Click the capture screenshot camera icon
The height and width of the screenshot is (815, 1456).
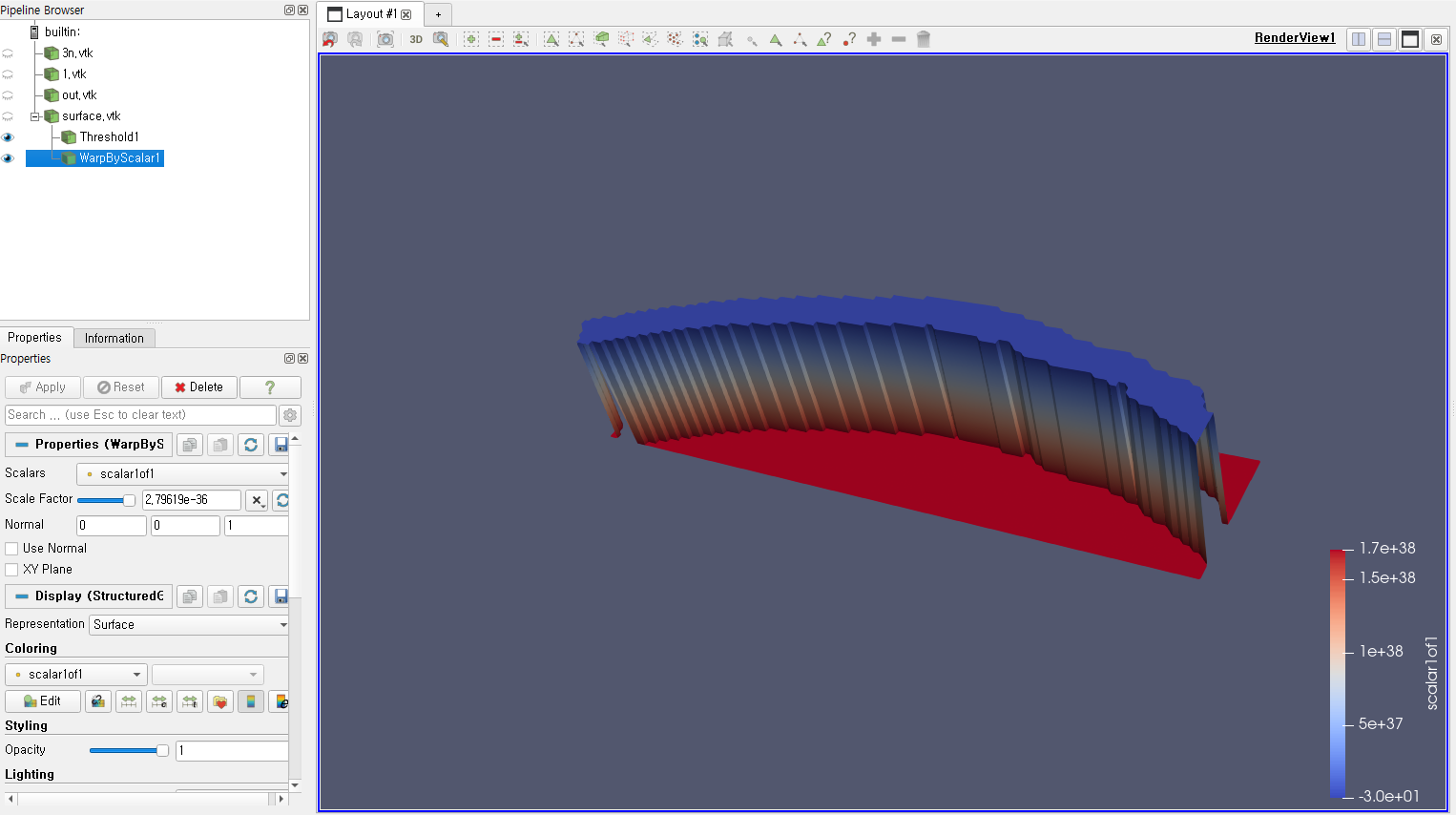point(385,39)
